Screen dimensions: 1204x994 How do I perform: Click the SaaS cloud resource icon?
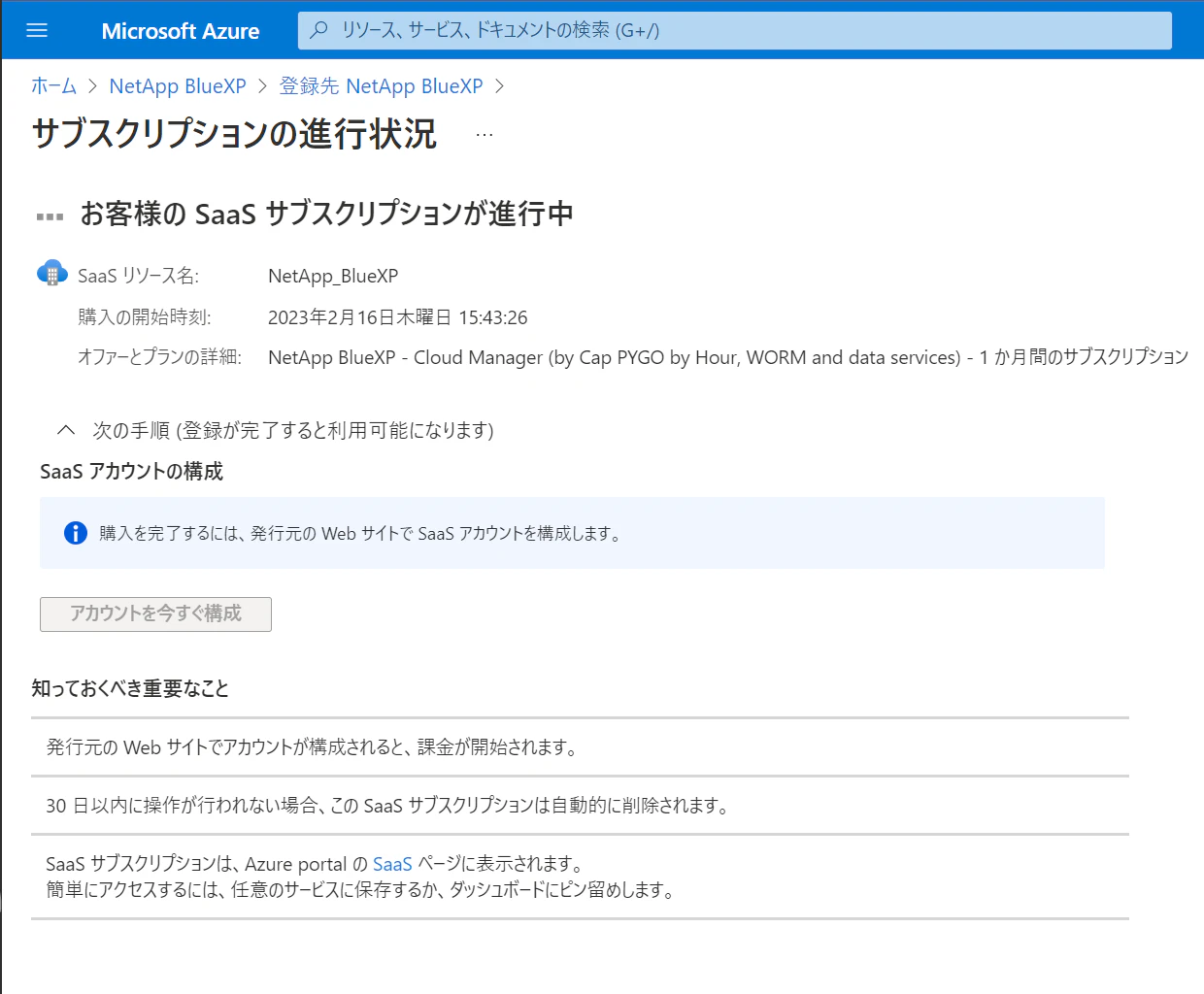click(x=52, y=273)
